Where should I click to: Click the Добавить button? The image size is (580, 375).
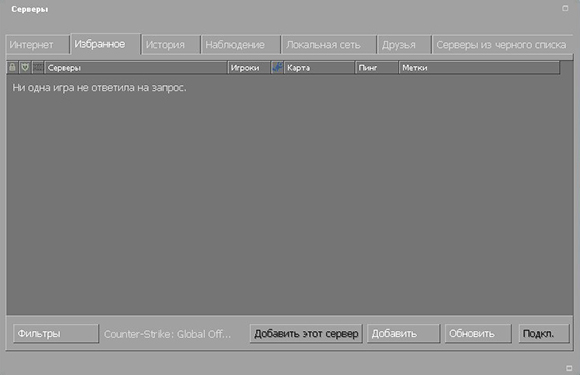coord(403,334)
